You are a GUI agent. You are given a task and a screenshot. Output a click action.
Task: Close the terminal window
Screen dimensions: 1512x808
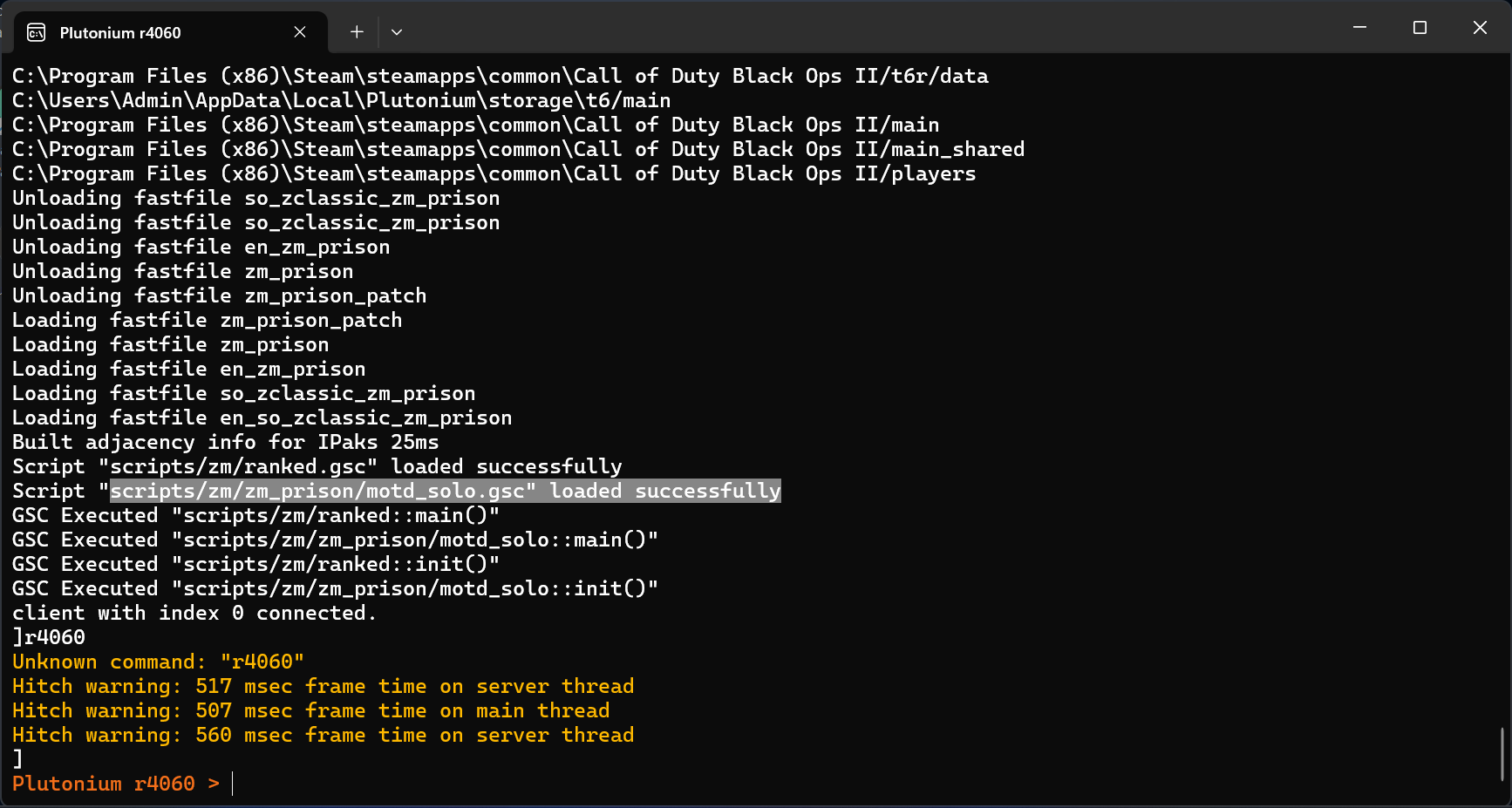point(1480,28)
